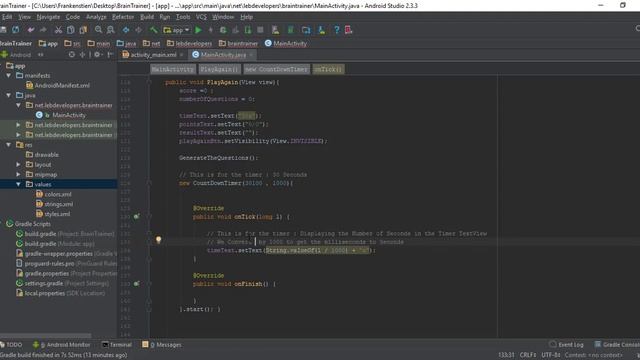Viewport: 640px width, 360px height.
Task: Click the Stop square icon
Action: (260, 30)
